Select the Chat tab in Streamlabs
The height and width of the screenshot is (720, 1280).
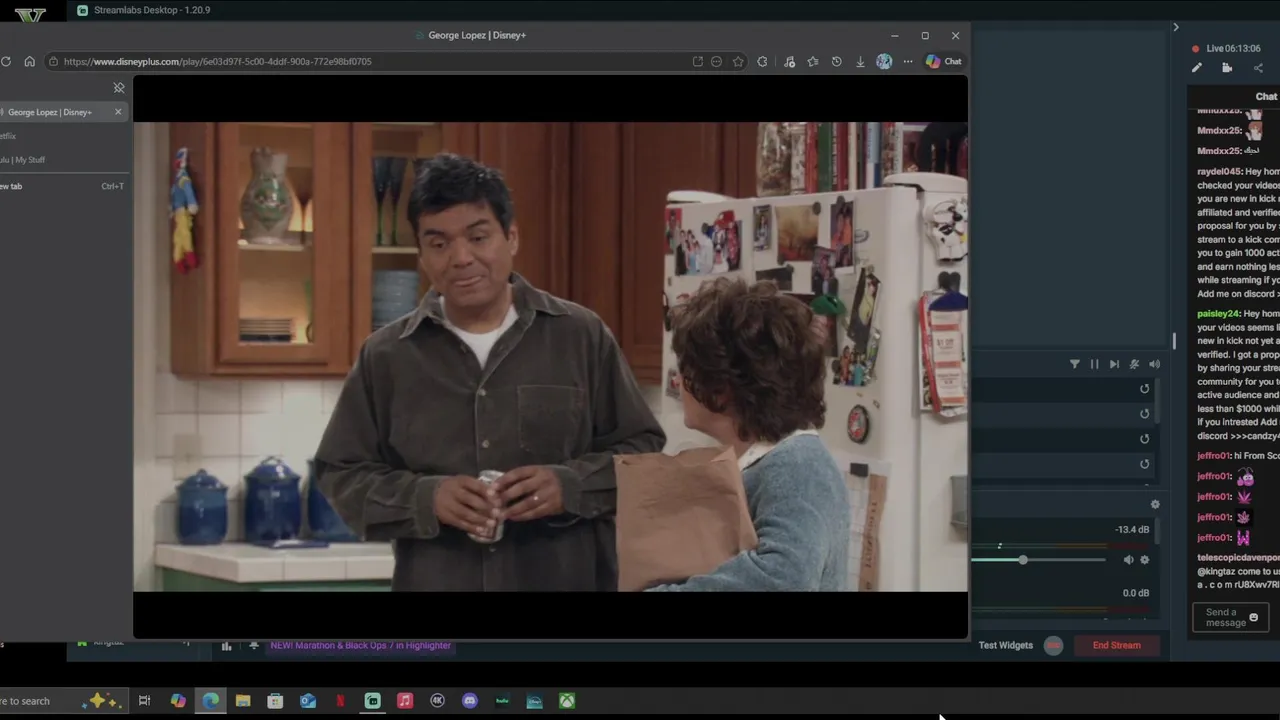tap(1266, 97)
